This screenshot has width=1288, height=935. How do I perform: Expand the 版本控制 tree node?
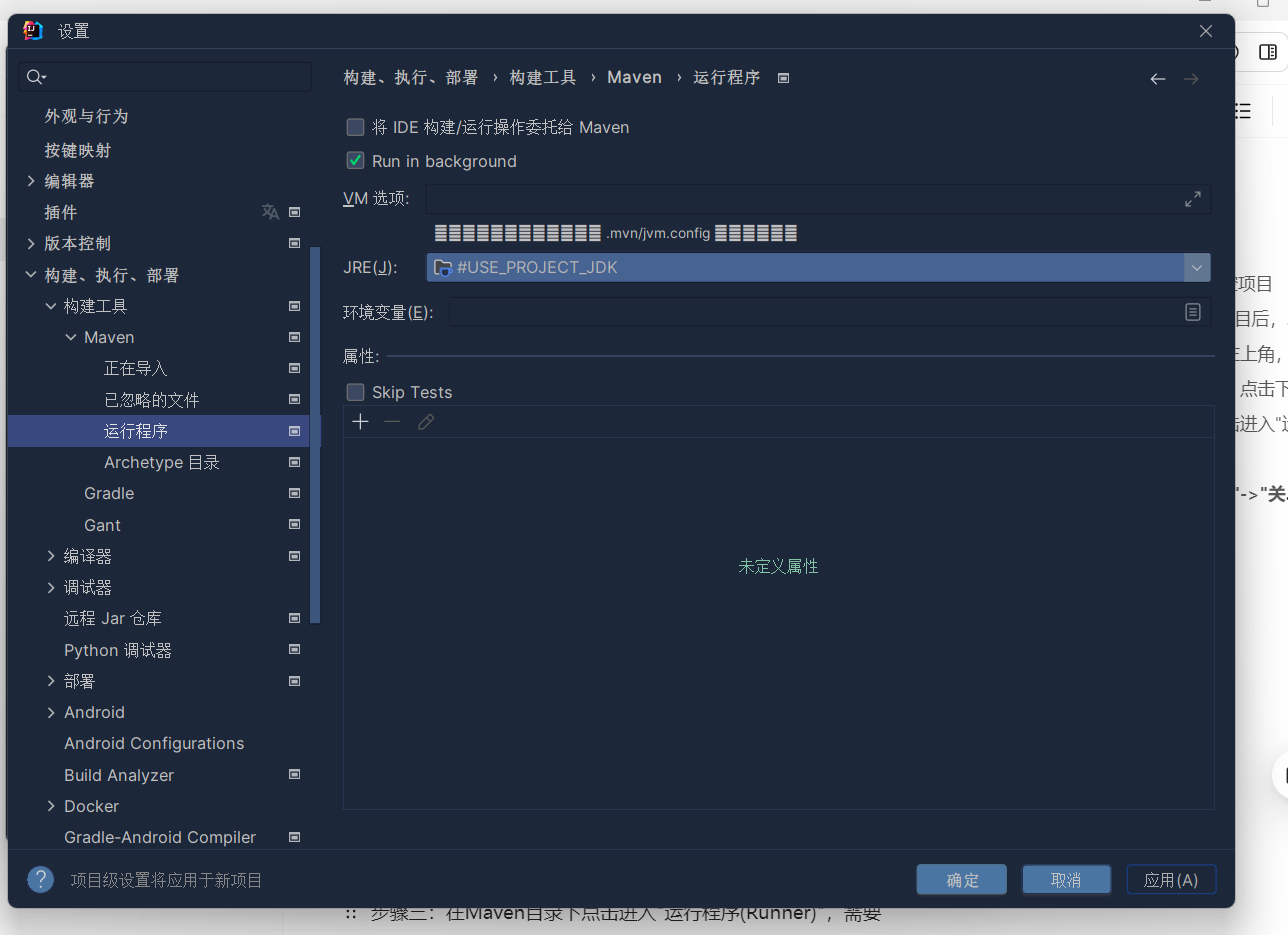(31, 243)
